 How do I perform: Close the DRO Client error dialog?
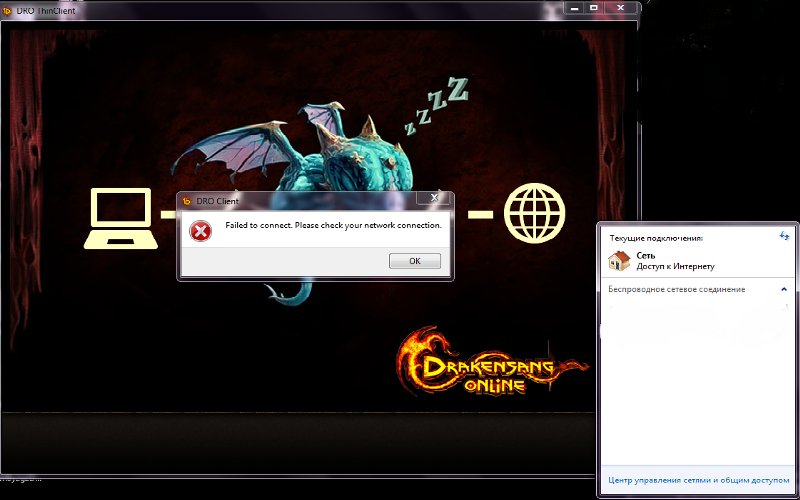coord(436,200)
